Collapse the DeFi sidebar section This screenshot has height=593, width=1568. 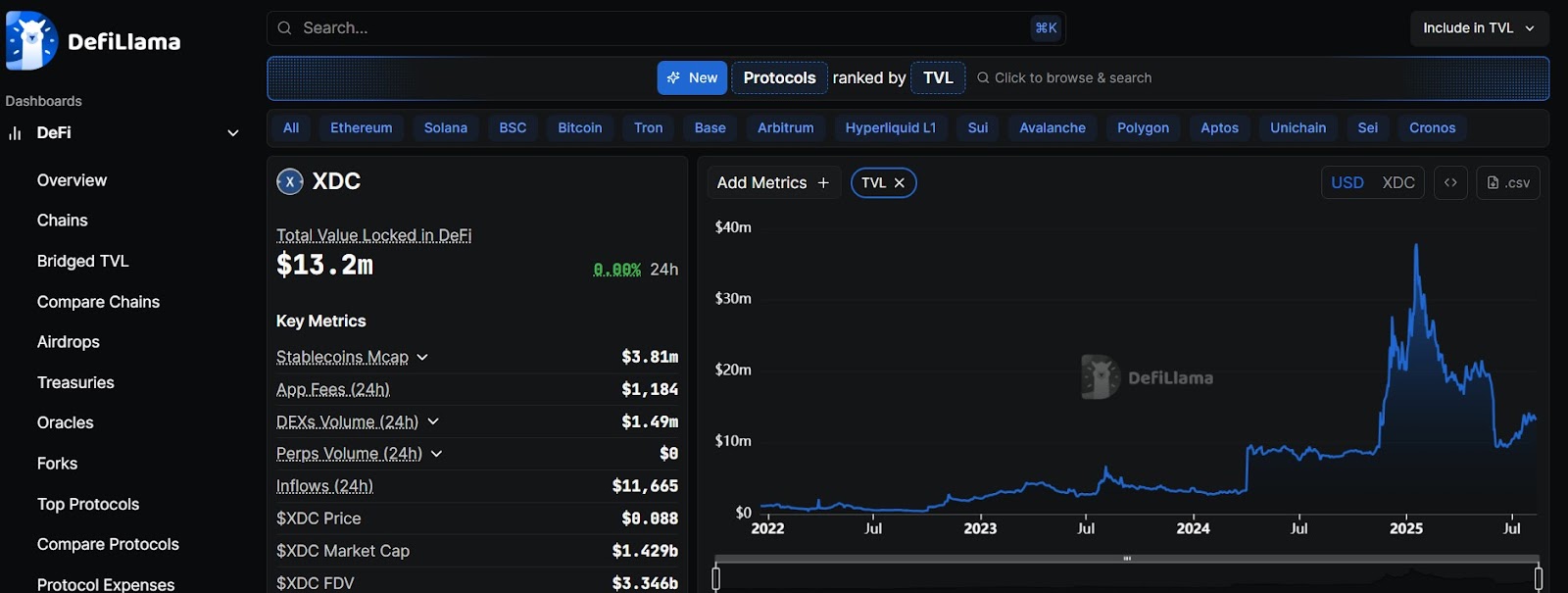[233, 133]
